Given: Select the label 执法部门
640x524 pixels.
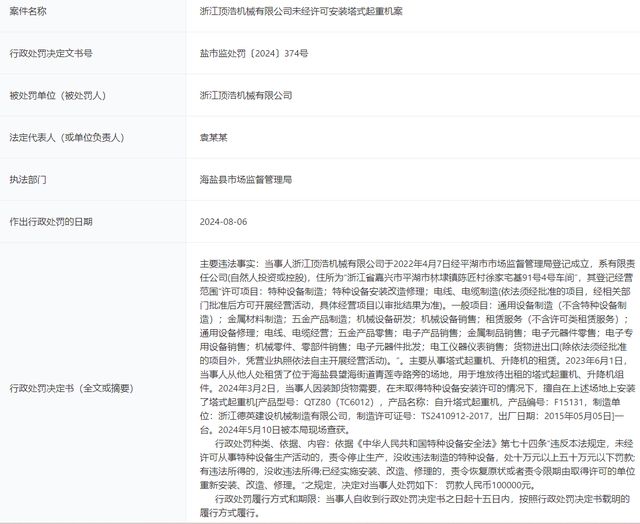Looking at the screenshot, I should click(28, 180).
